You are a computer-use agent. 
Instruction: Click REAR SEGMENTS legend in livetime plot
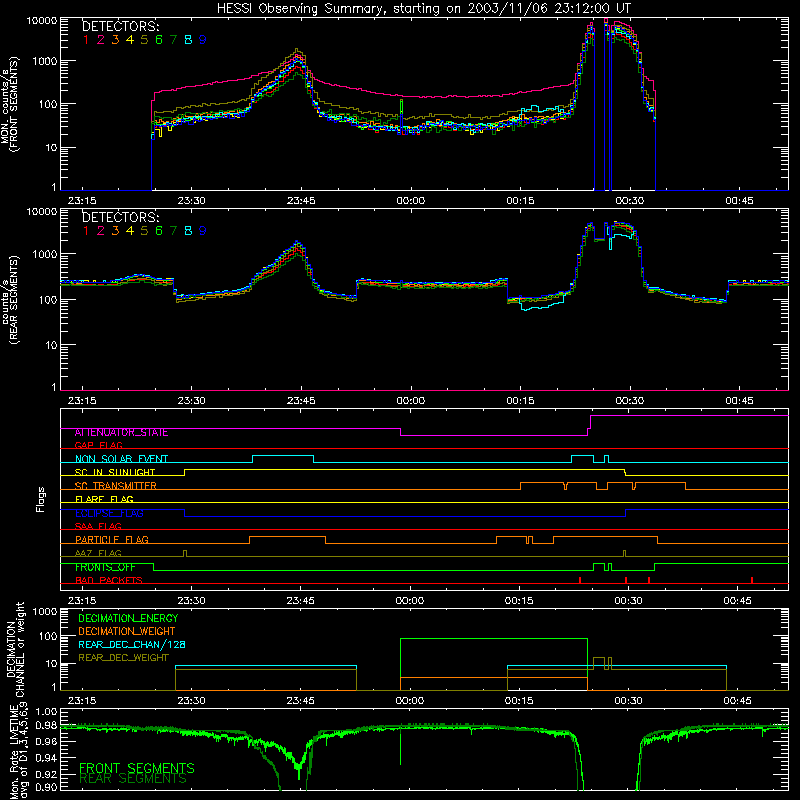pos(133,779)
